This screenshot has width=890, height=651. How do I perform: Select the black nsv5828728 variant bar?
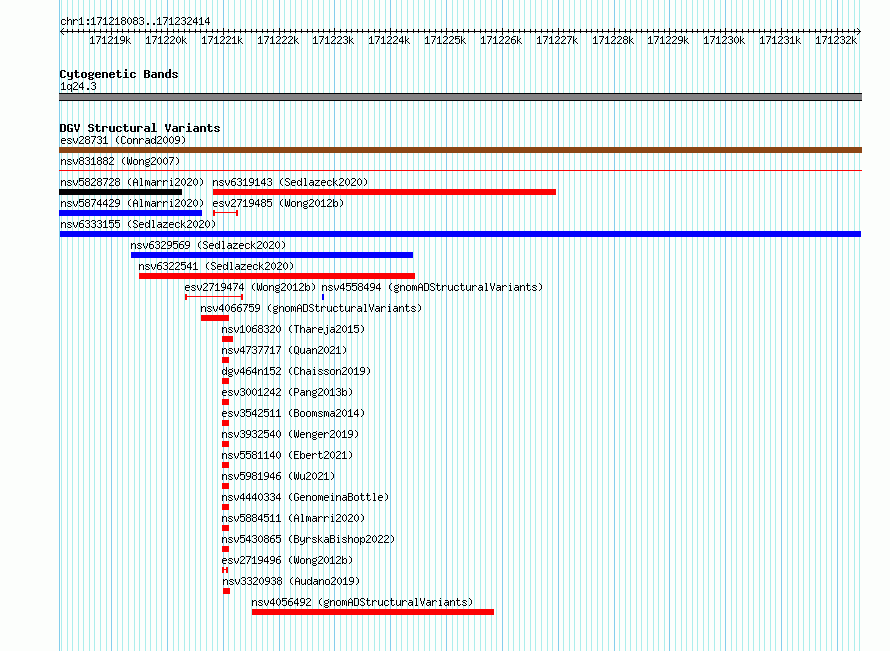pos(120,192)
